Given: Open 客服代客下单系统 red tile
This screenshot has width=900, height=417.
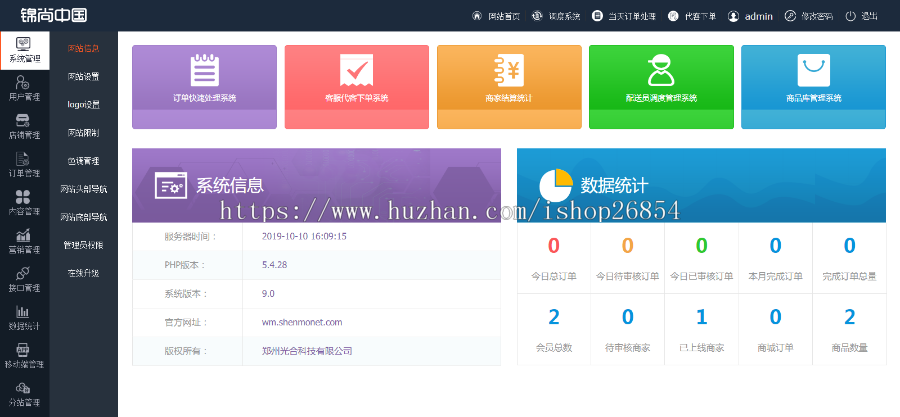Looking at the screenshot, I should 356,86.
